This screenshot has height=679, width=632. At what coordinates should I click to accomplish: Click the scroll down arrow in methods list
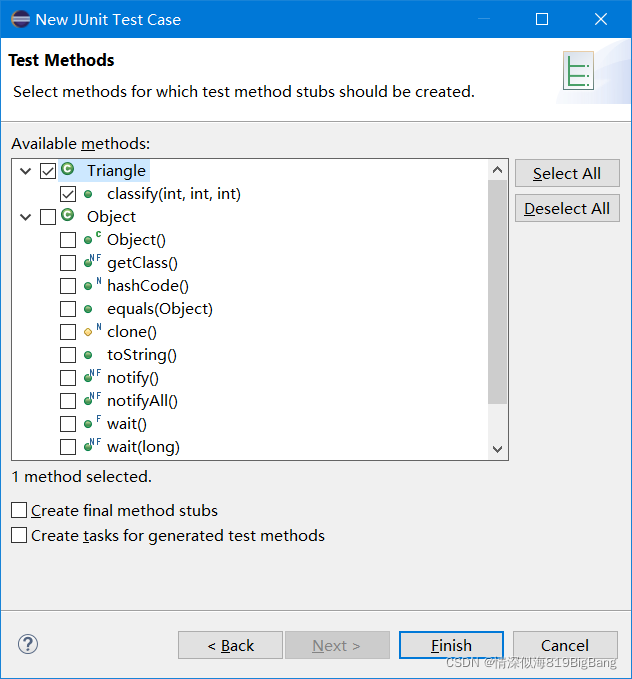pos(497,449)
